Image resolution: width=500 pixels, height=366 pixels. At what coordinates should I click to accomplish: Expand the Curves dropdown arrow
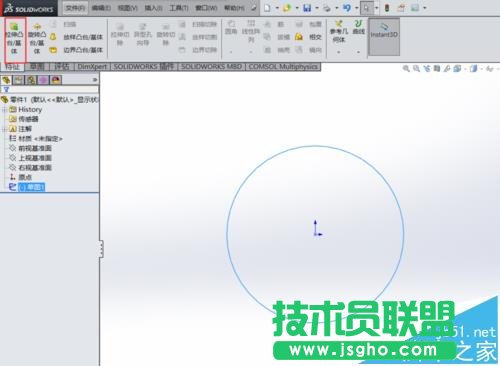[358, 52]
